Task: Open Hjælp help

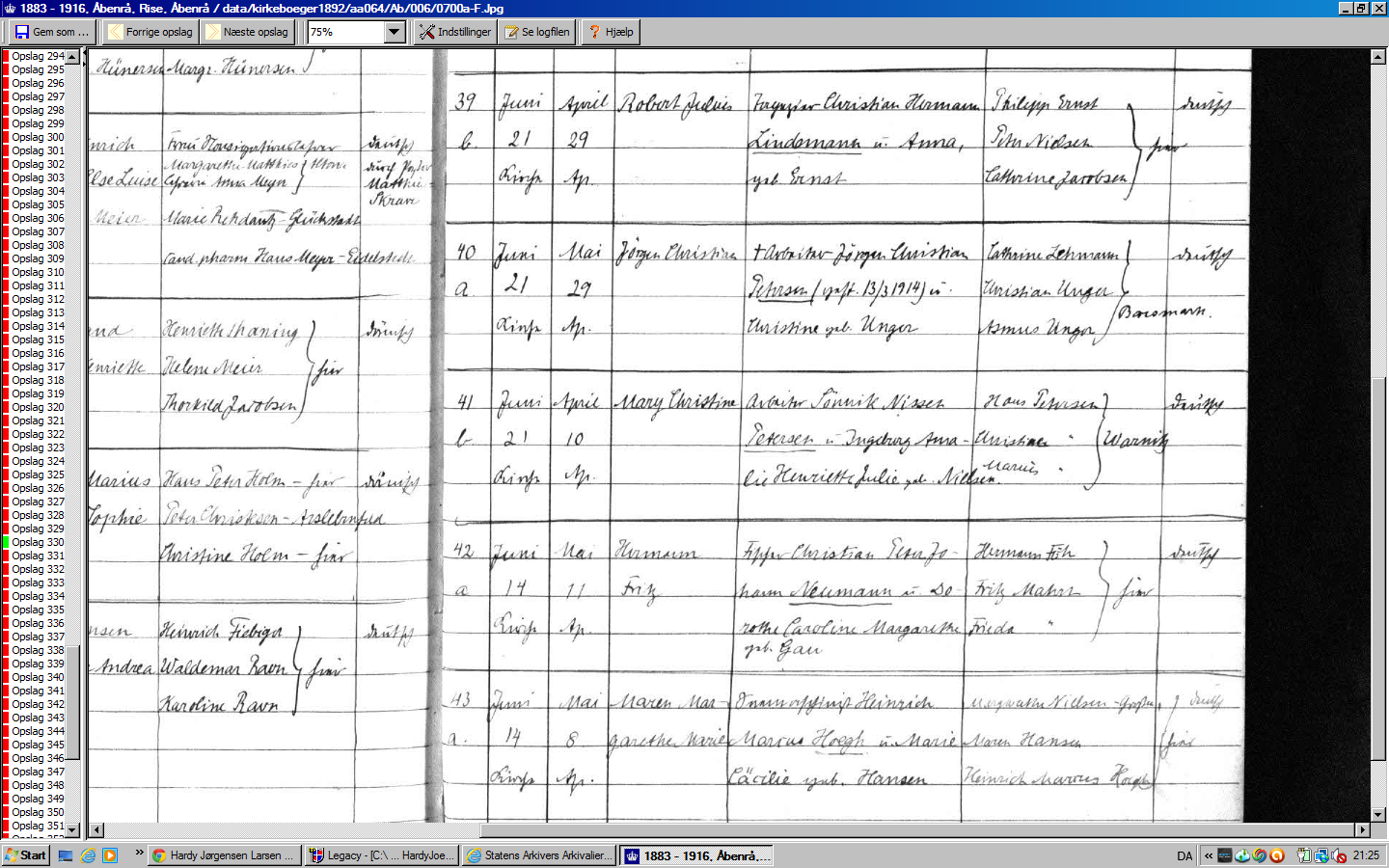Action: coord(612,32)
